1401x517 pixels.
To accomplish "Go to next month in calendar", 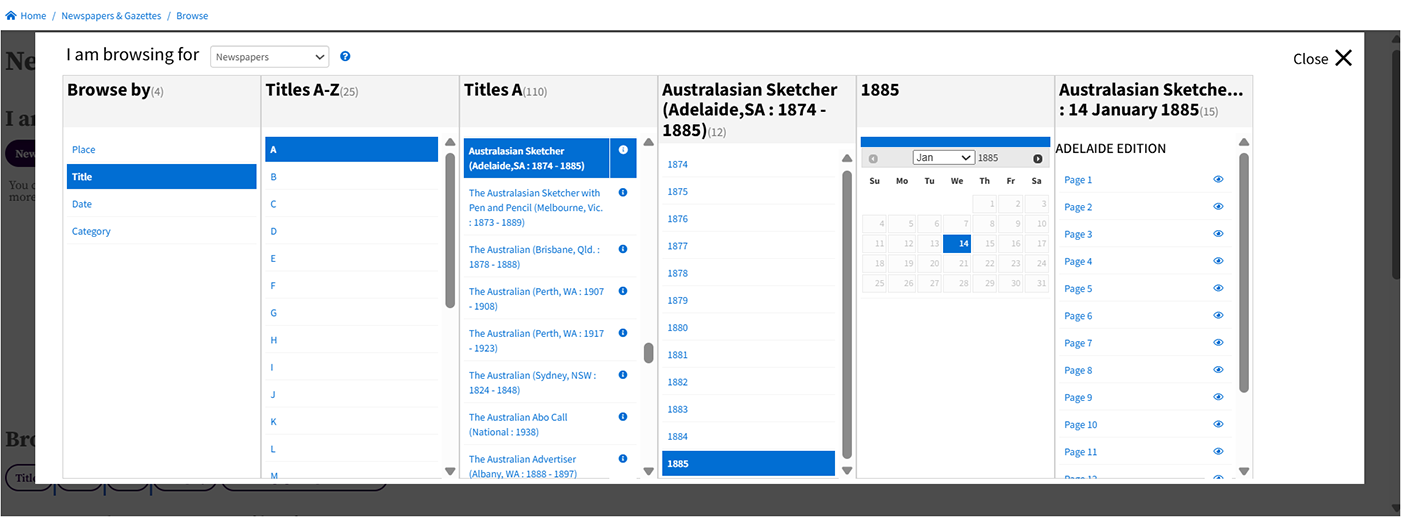I will tap(1037, 159).
